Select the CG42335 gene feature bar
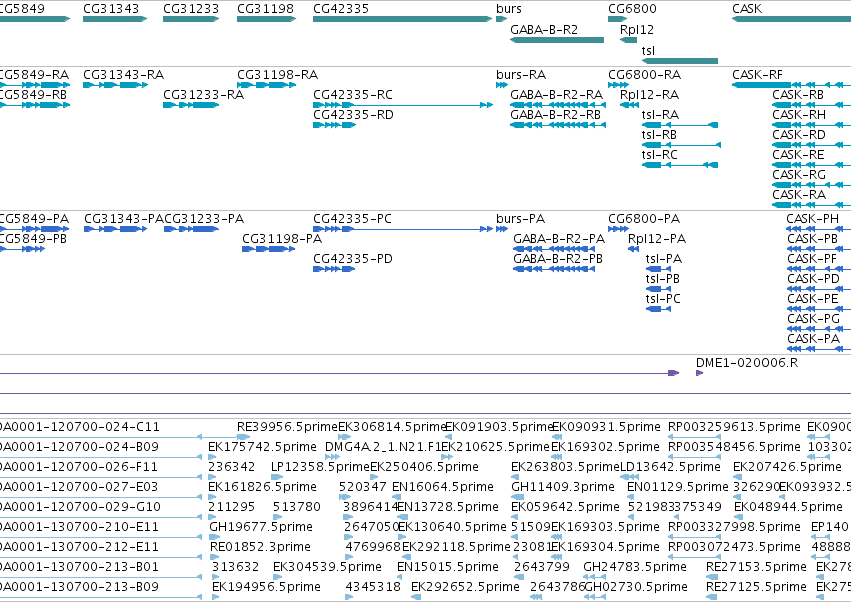The width and height of the screenshot is (851, 602). click(403, 19)
